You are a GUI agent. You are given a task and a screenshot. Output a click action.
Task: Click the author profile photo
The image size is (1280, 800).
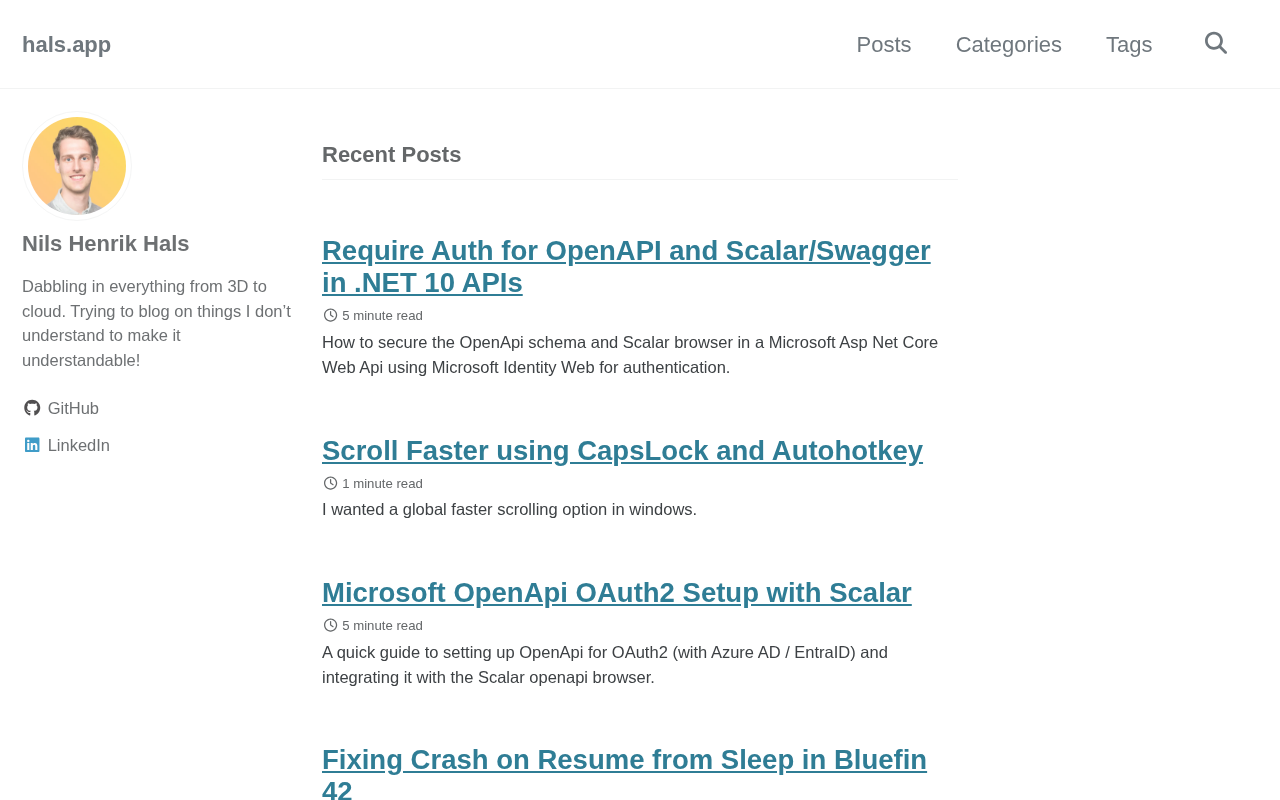click(77, 166)
